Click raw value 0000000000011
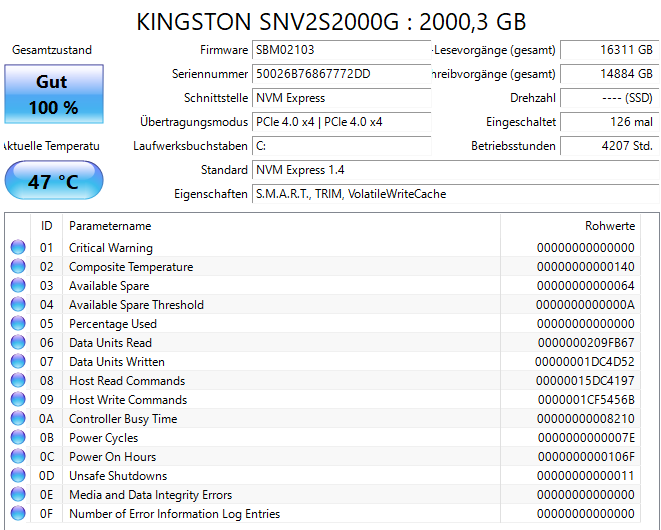This screenshot has width=661, height=530. pyautogui.click(x=586, y=476)
